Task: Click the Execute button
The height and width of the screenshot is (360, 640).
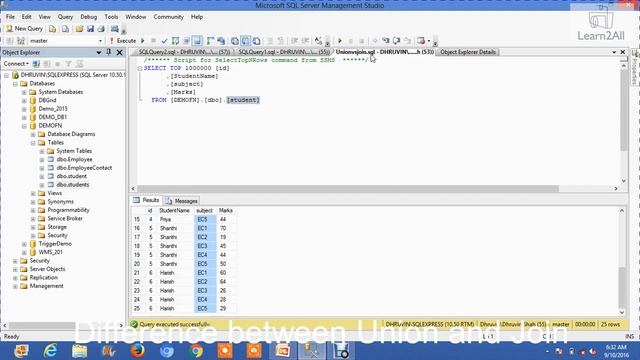Action: [x=123, y=41]
